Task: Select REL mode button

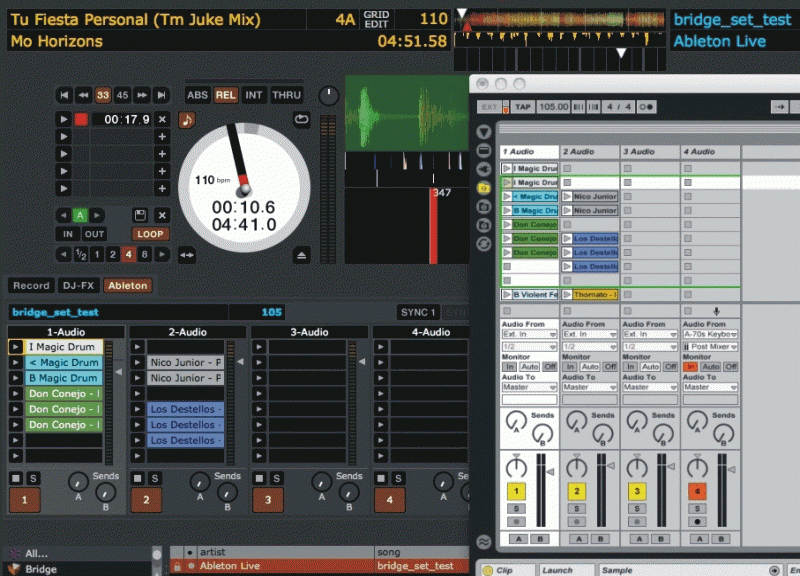Action: point(226,95)
